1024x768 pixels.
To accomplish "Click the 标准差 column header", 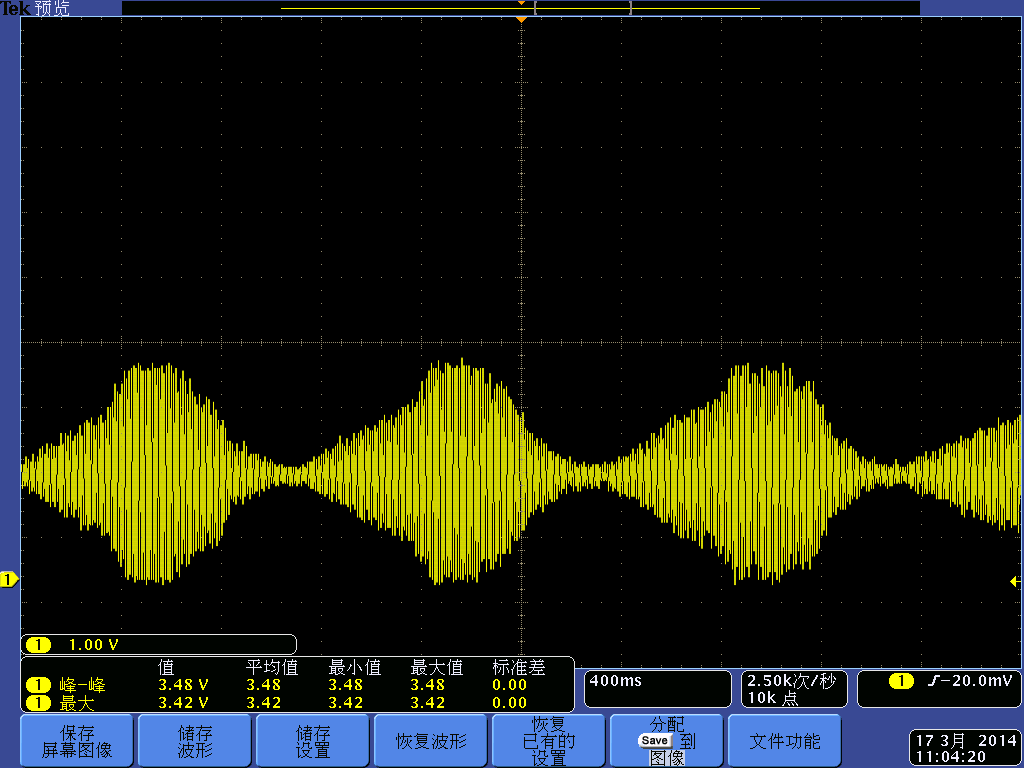I will pos(519,667).
